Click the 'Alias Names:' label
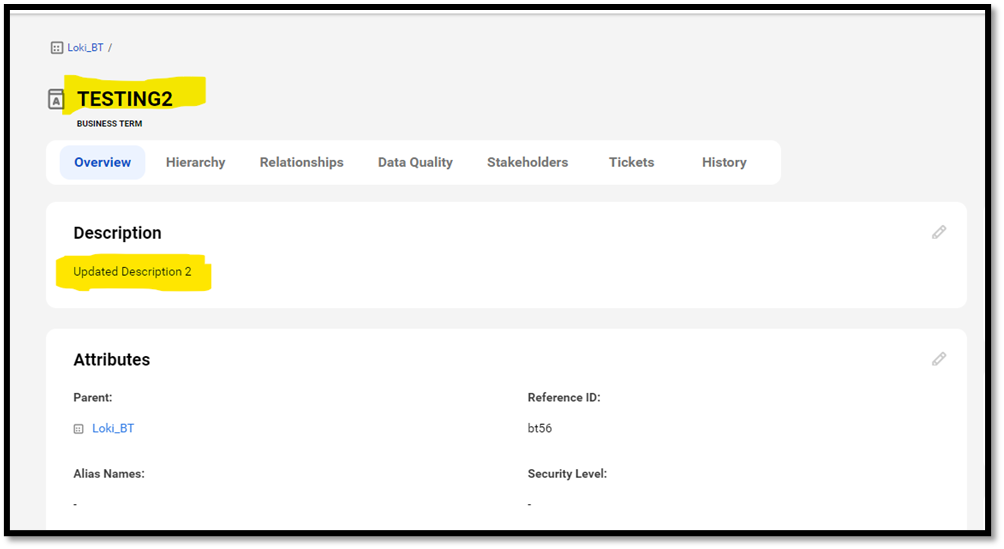The height and width of the screenshot is (549, 1004). 109,473
